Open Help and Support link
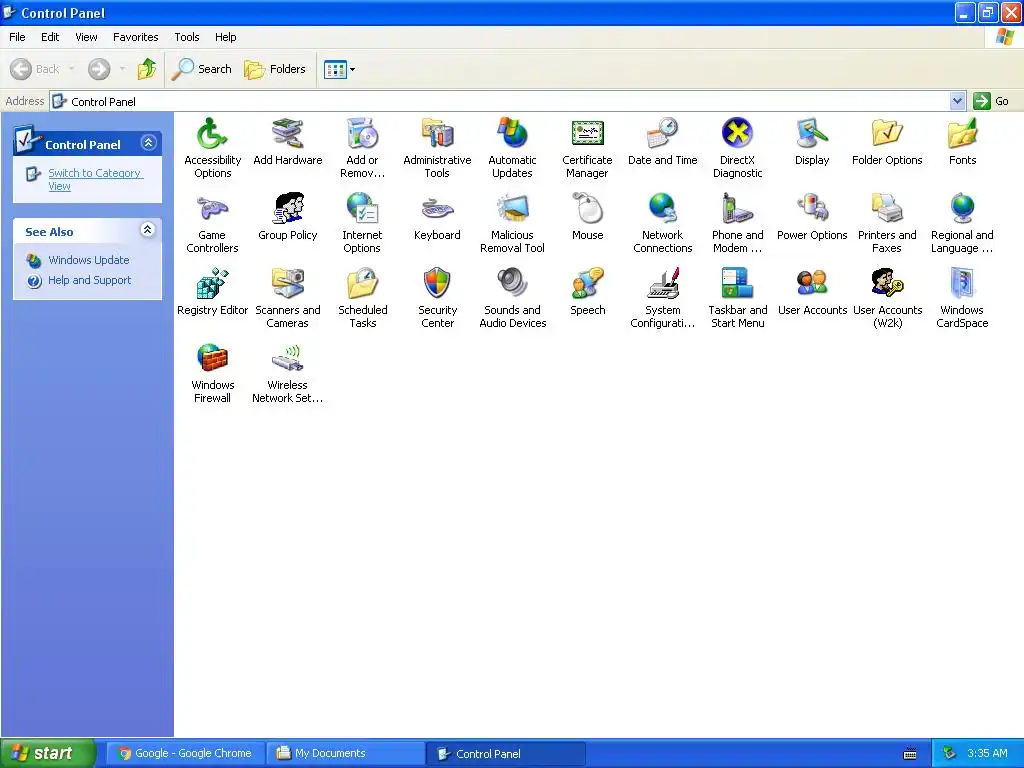 tap(89, 280)
